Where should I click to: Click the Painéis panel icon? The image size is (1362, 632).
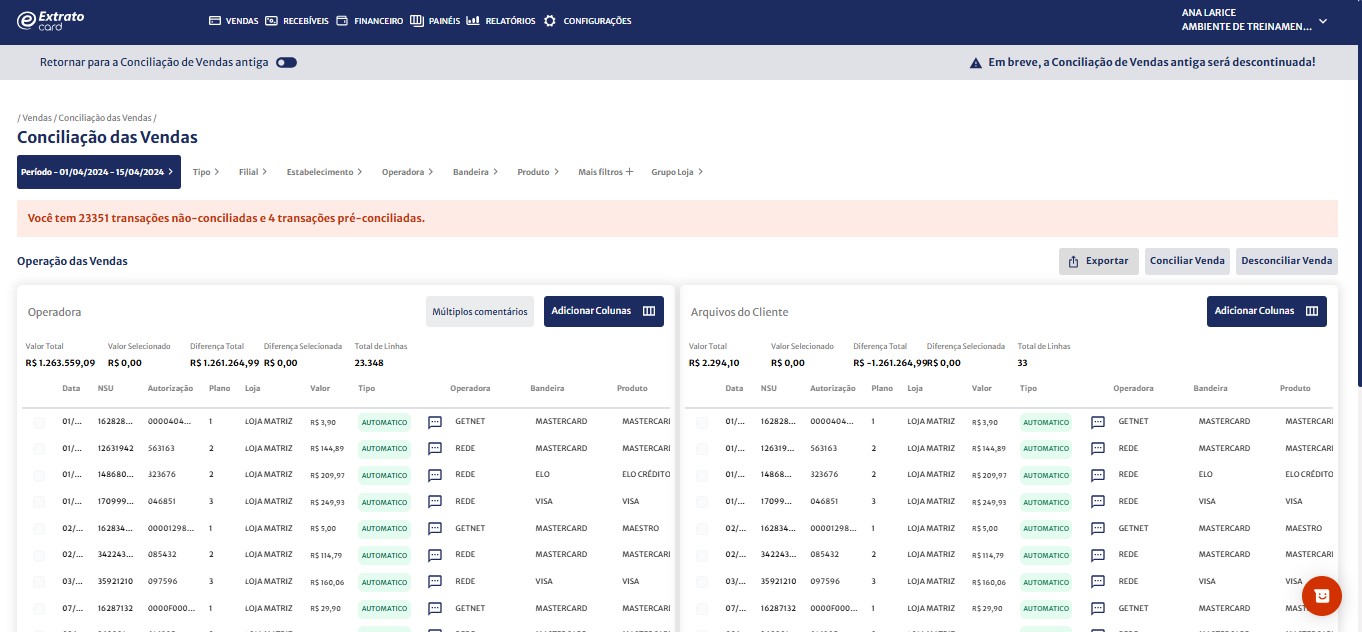[x=417, y=21]
